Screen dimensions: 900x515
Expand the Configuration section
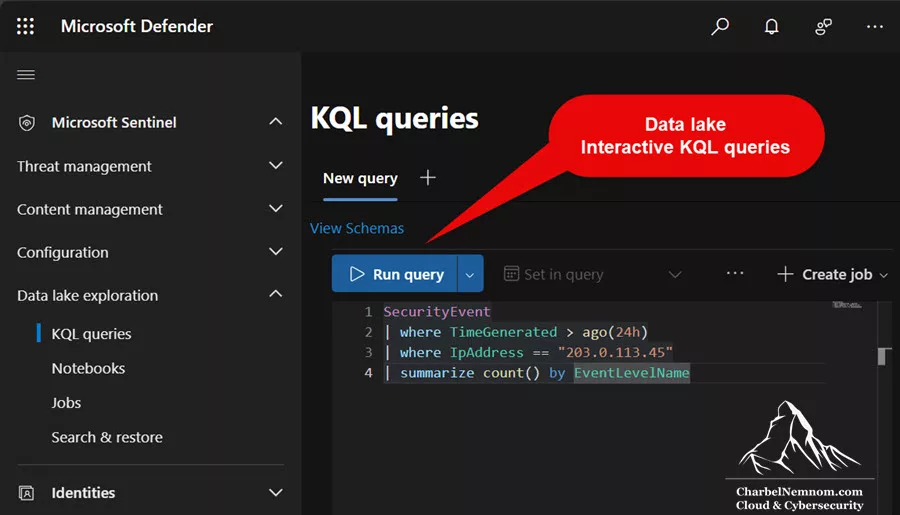pos(276,251)
